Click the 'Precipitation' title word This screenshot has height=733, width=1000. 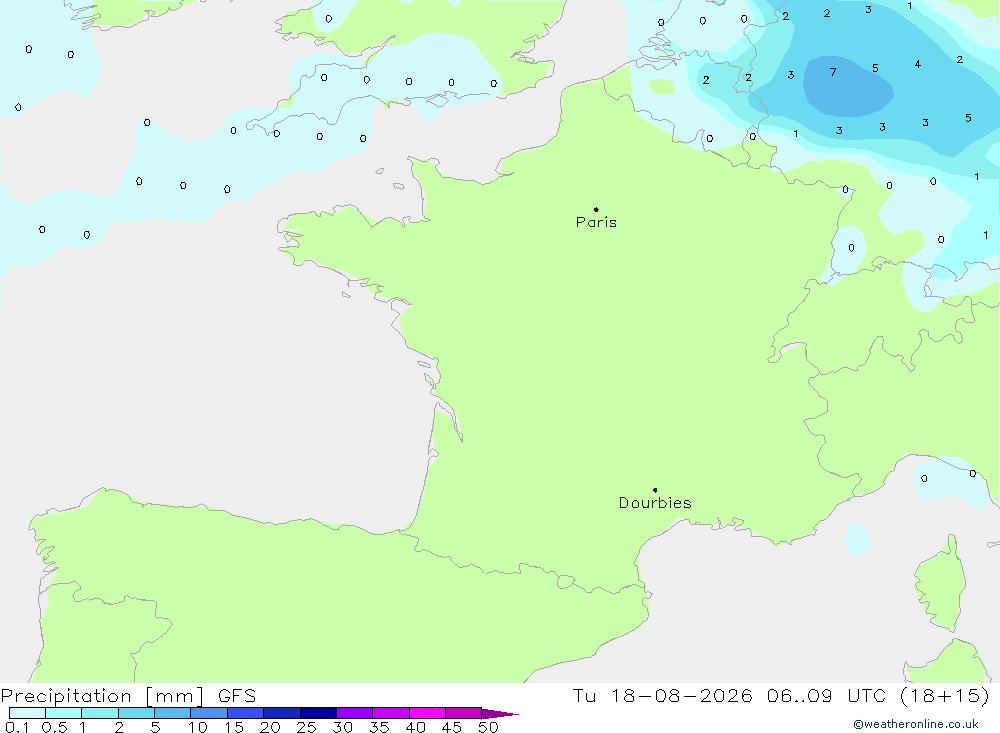pos(66,696)
